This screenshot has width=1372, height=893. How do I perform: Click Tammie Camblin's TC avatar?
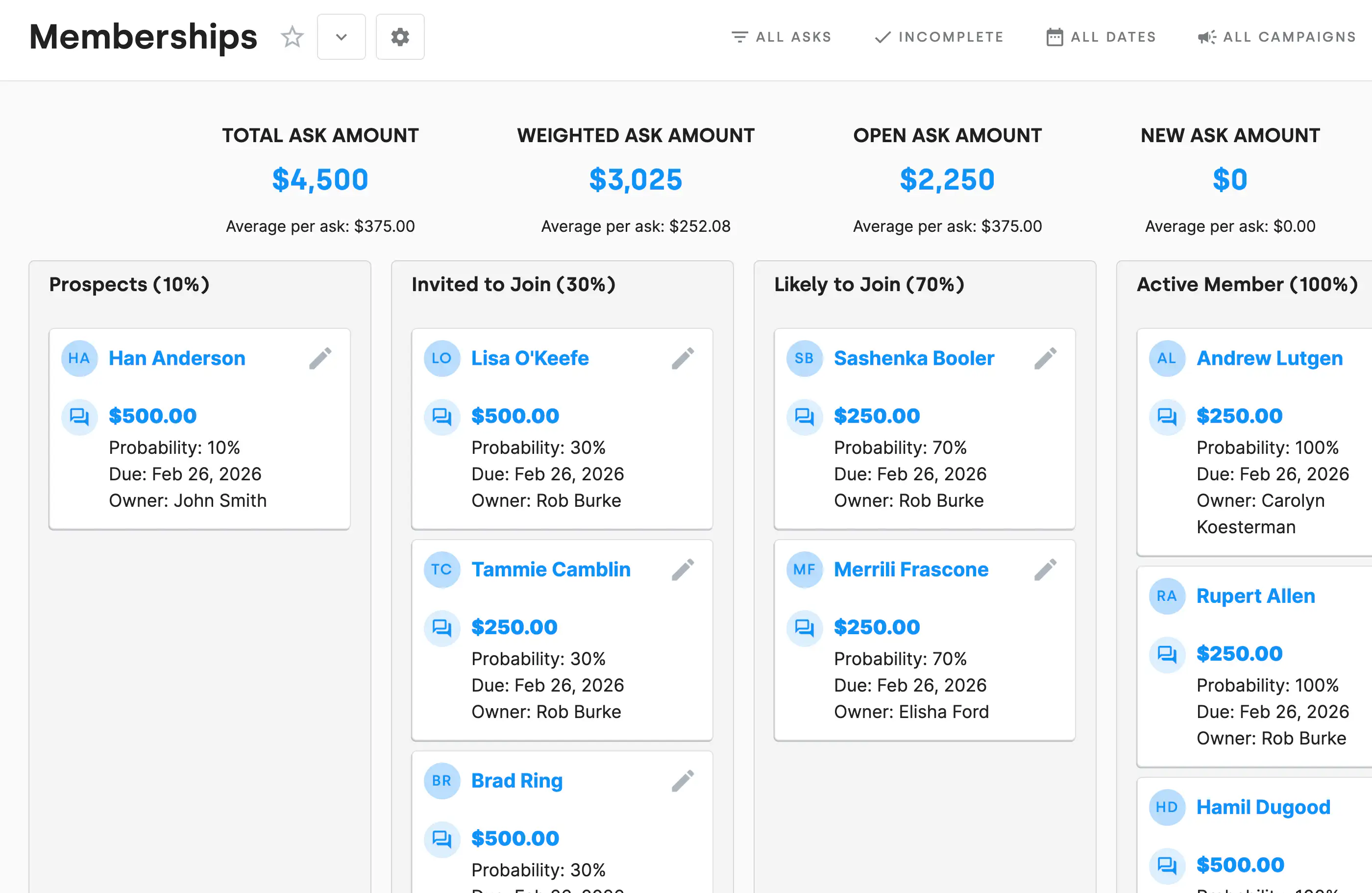click(442, 570)
